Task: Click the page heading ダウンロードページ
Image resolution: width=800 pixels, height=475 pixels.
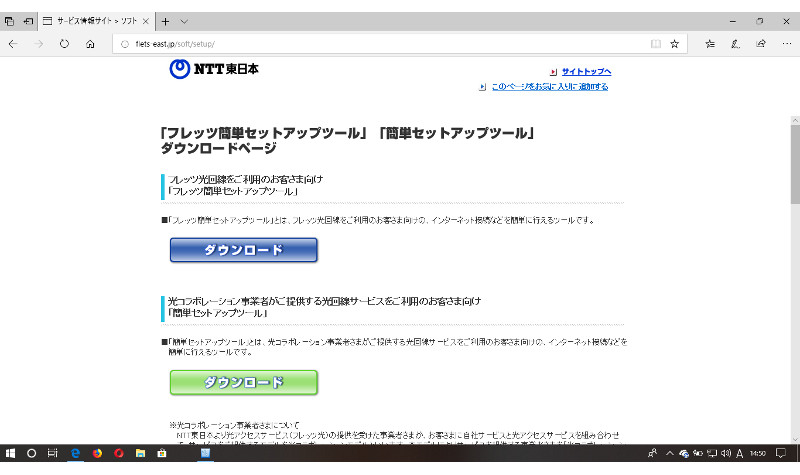Action: pyautogui.click(x=219, y=148)
